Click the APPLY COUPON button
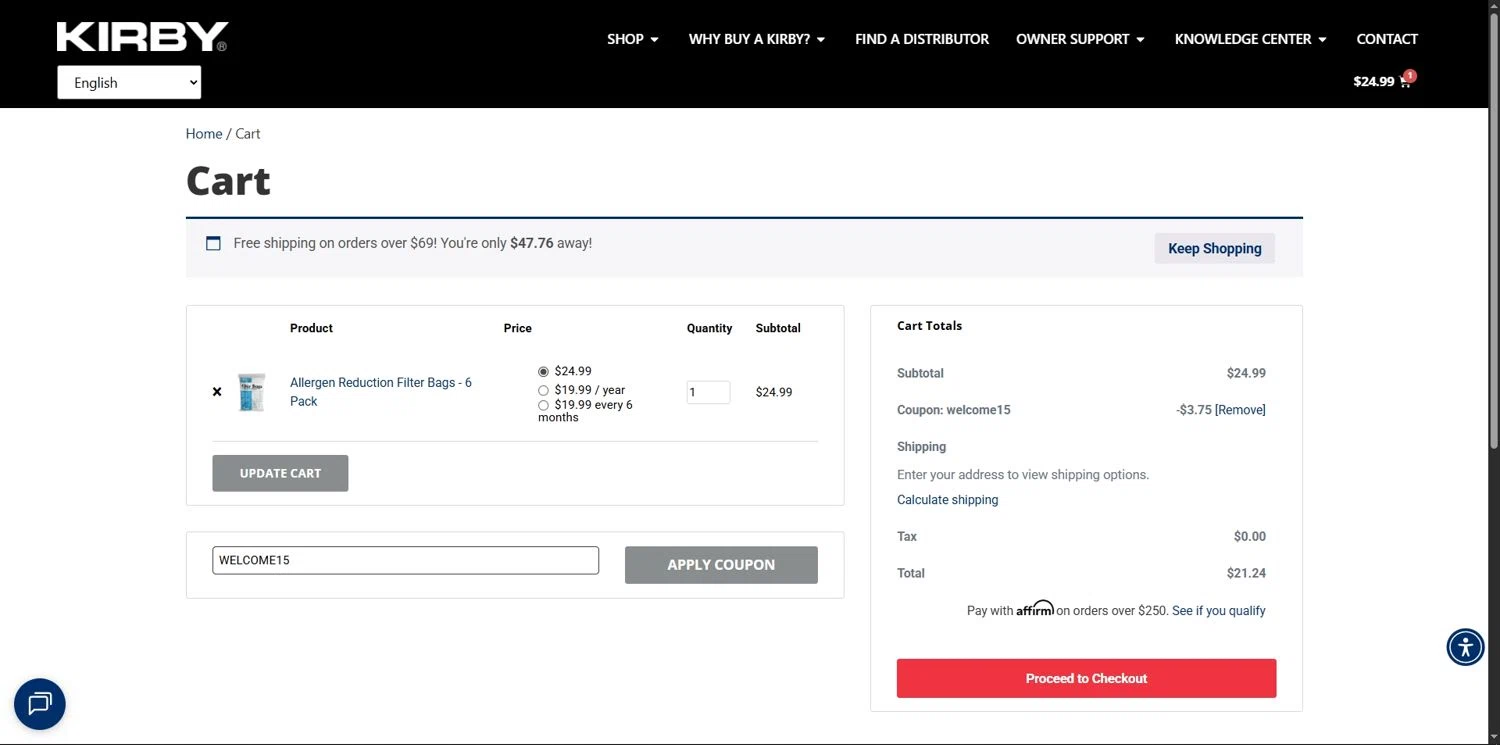 pyautogui.click(x=721, y=565)
